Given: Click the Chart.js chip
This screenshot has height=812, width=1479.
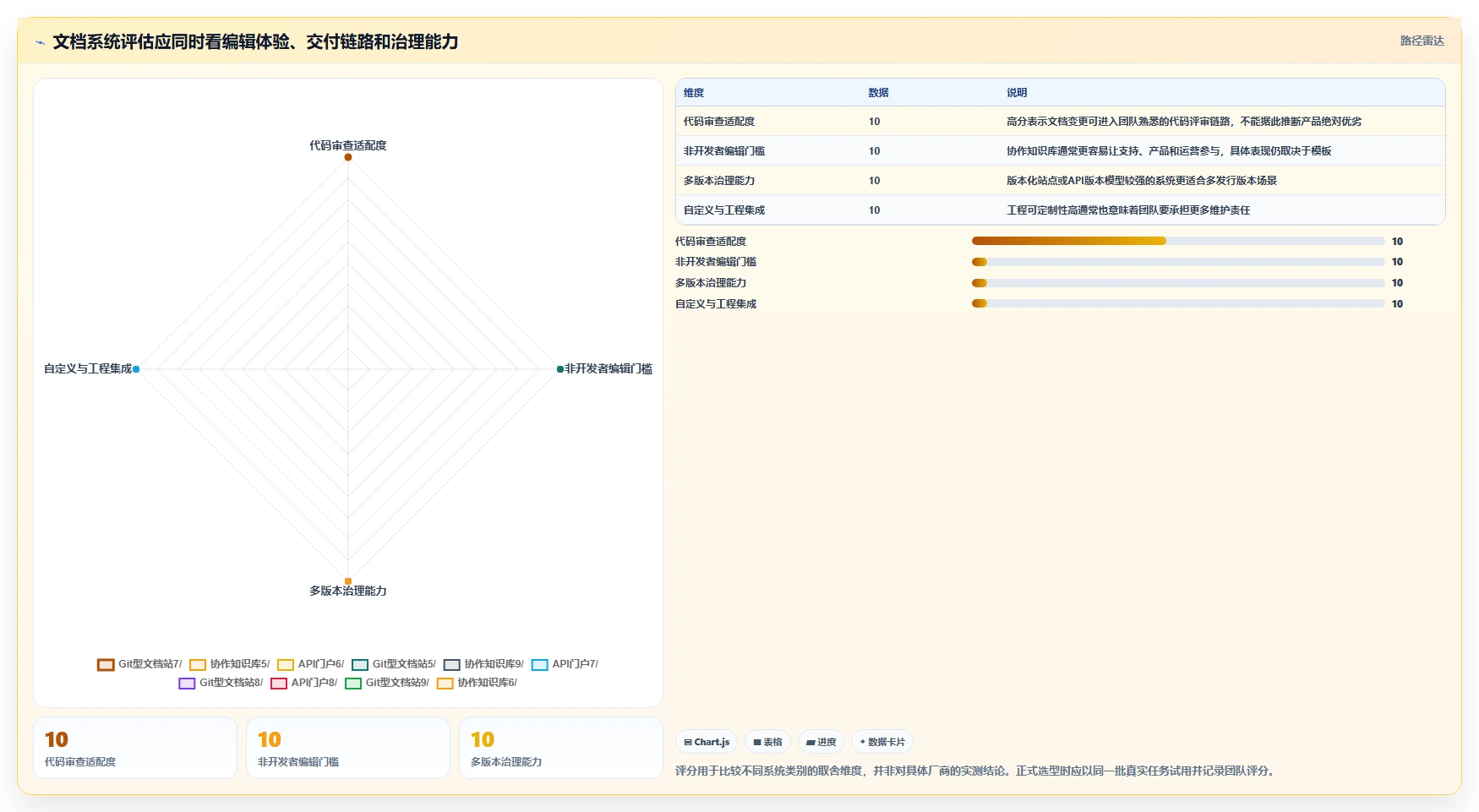Looking at the screenshot, I should pyautogui.click(x=707, y=743).
